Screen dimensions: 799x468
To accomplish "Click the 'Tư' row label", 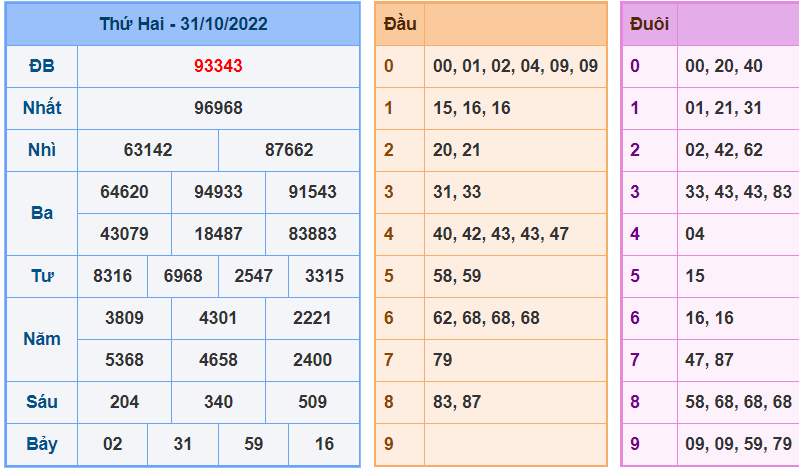I will 42,276.
